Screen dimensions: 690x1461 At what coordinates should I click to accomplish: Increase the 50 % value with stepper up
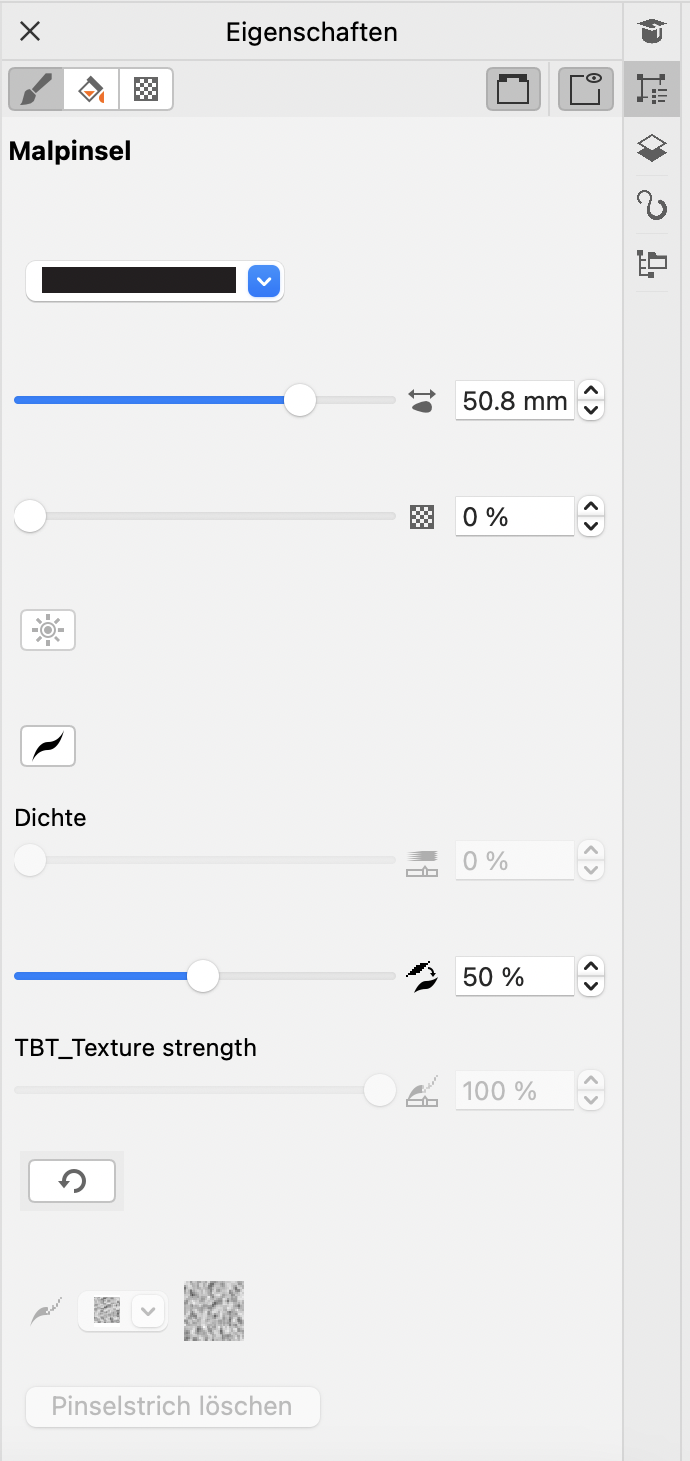(592, 966)
